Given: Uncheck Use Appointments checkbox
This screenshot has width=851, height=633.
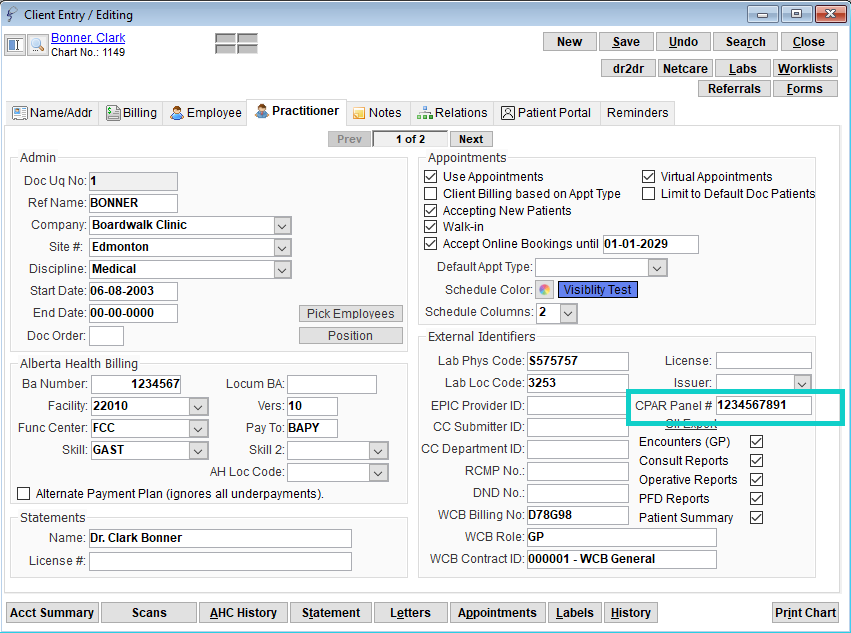Looking at the screenshot, I should pyautogui.click(x=431, y=177).
